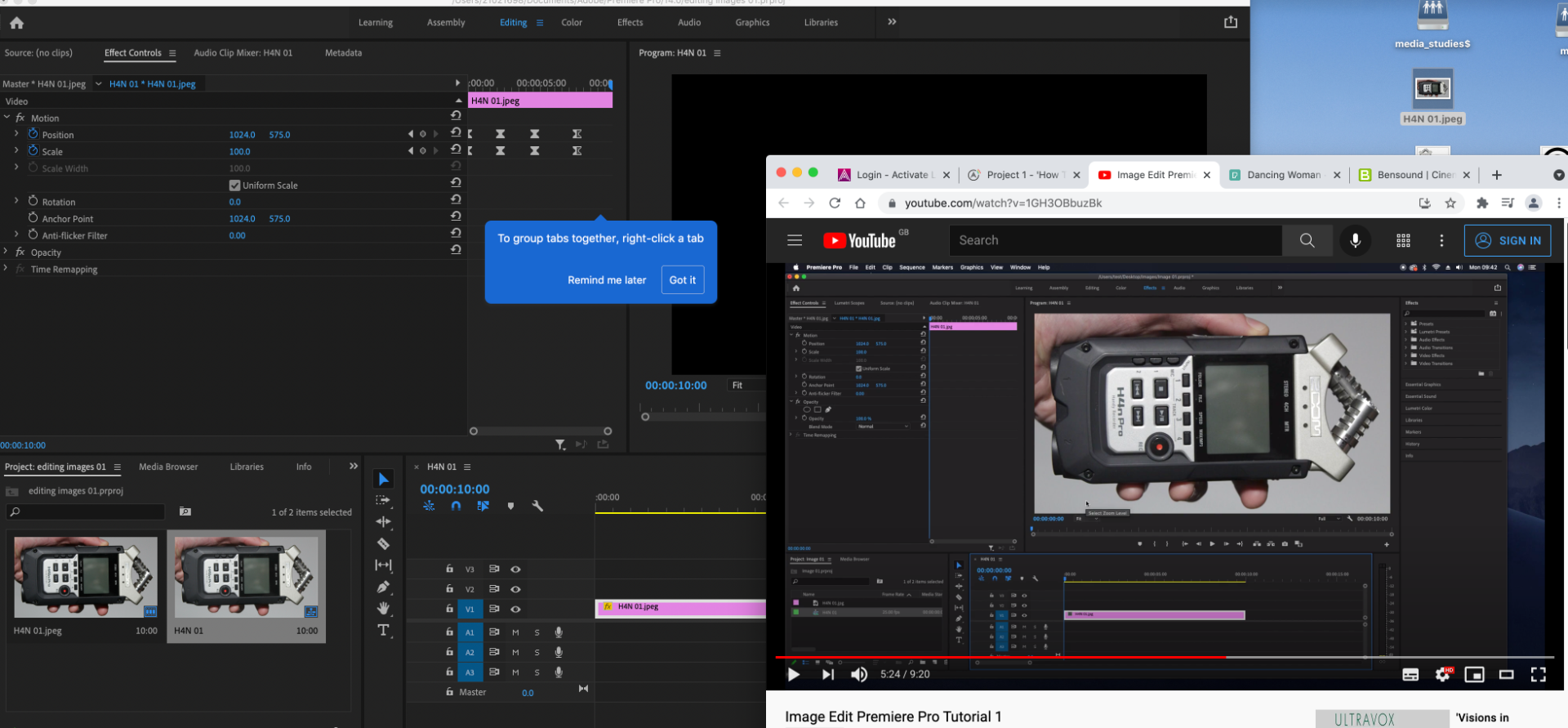
Task: Click the find icon beside bin search
Action: tap(185, 511)
